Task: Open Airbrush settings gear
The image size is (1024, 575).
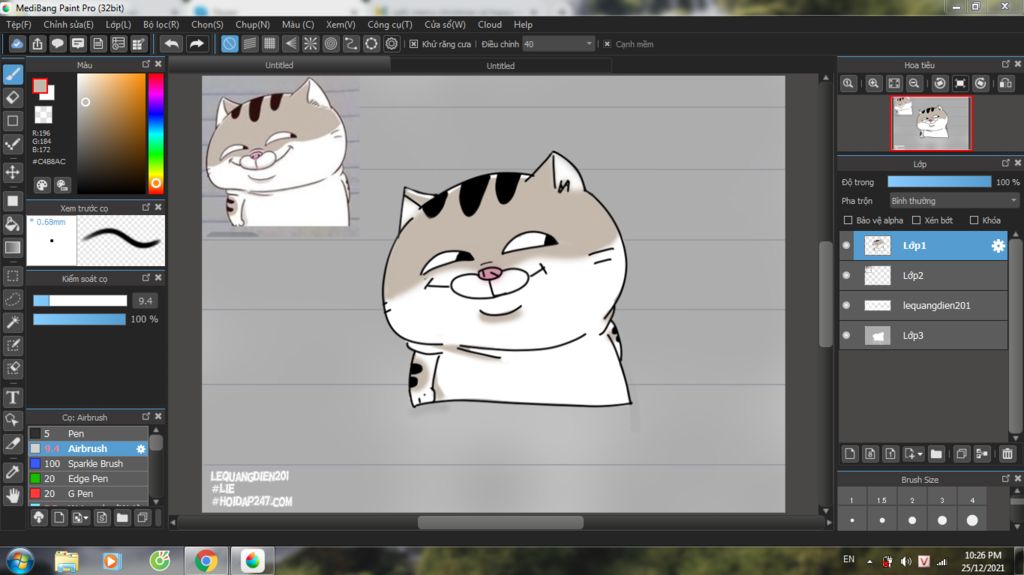Action: coord(140,449)
